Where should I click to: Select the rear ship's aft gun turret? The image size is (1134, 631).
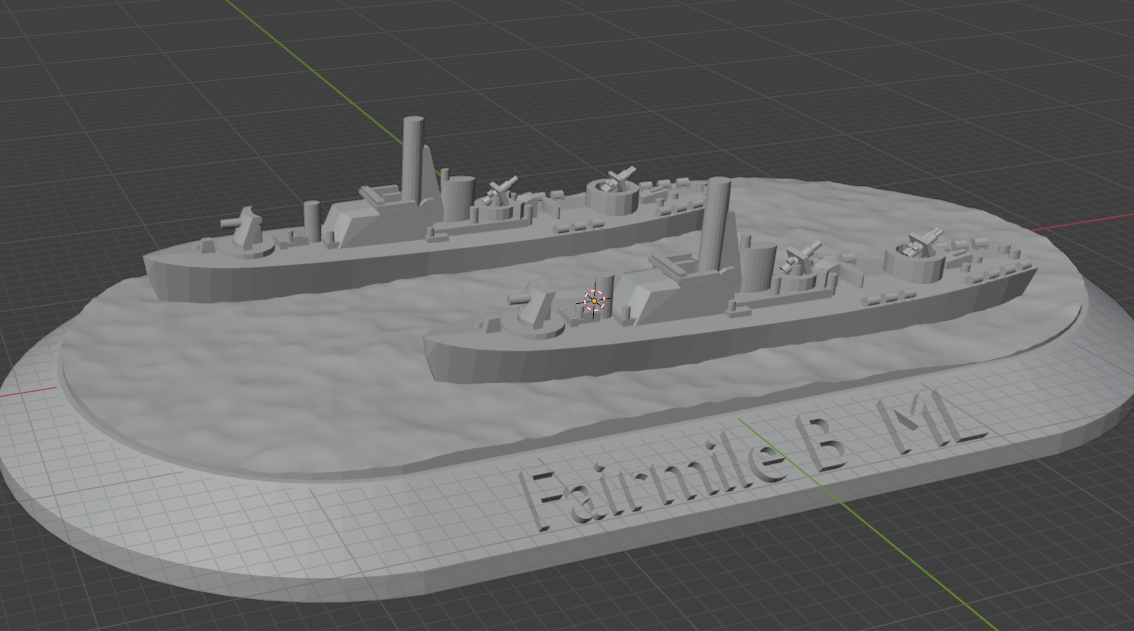(x=614, y=191)
